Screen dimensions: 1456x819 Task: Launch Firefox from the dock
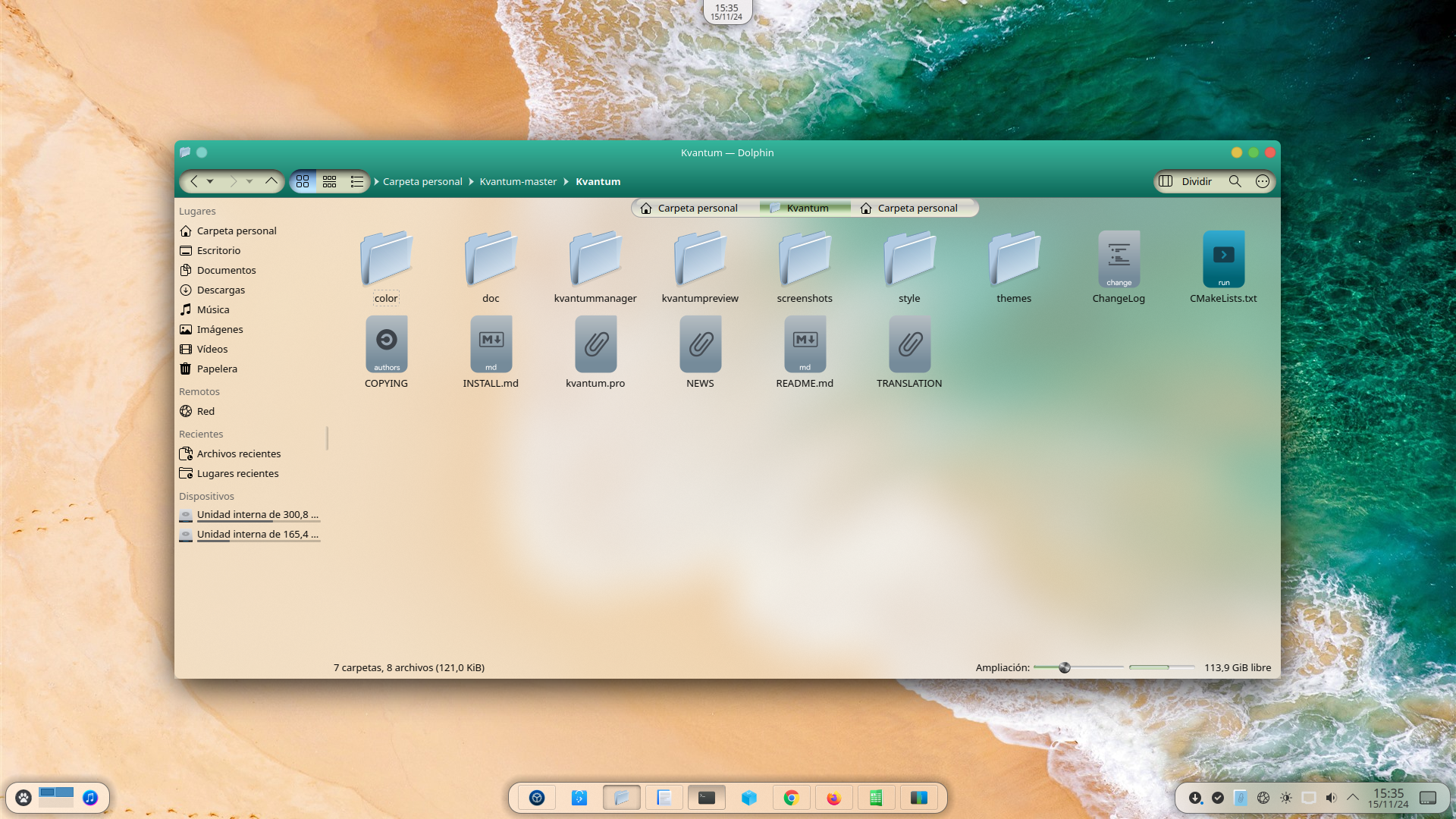pyautogui.click(x=833, y=798)
